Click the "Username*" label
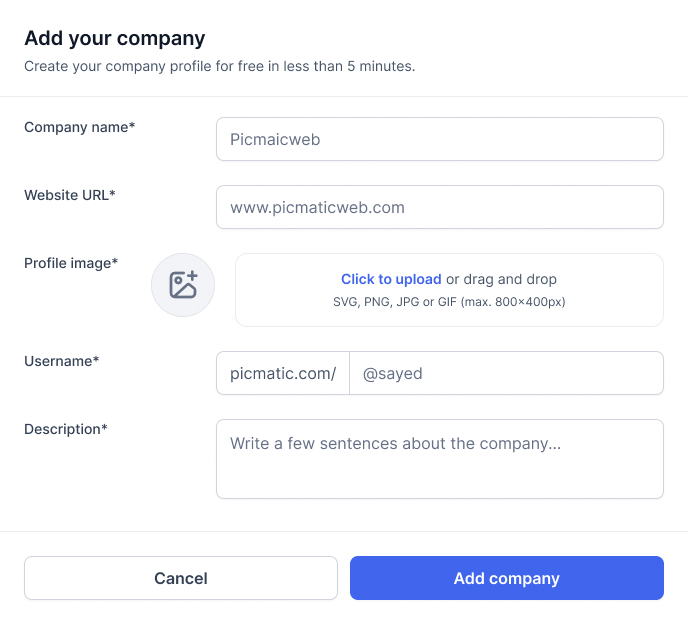Screen dimensions: 688x624 tap(61, 361)
